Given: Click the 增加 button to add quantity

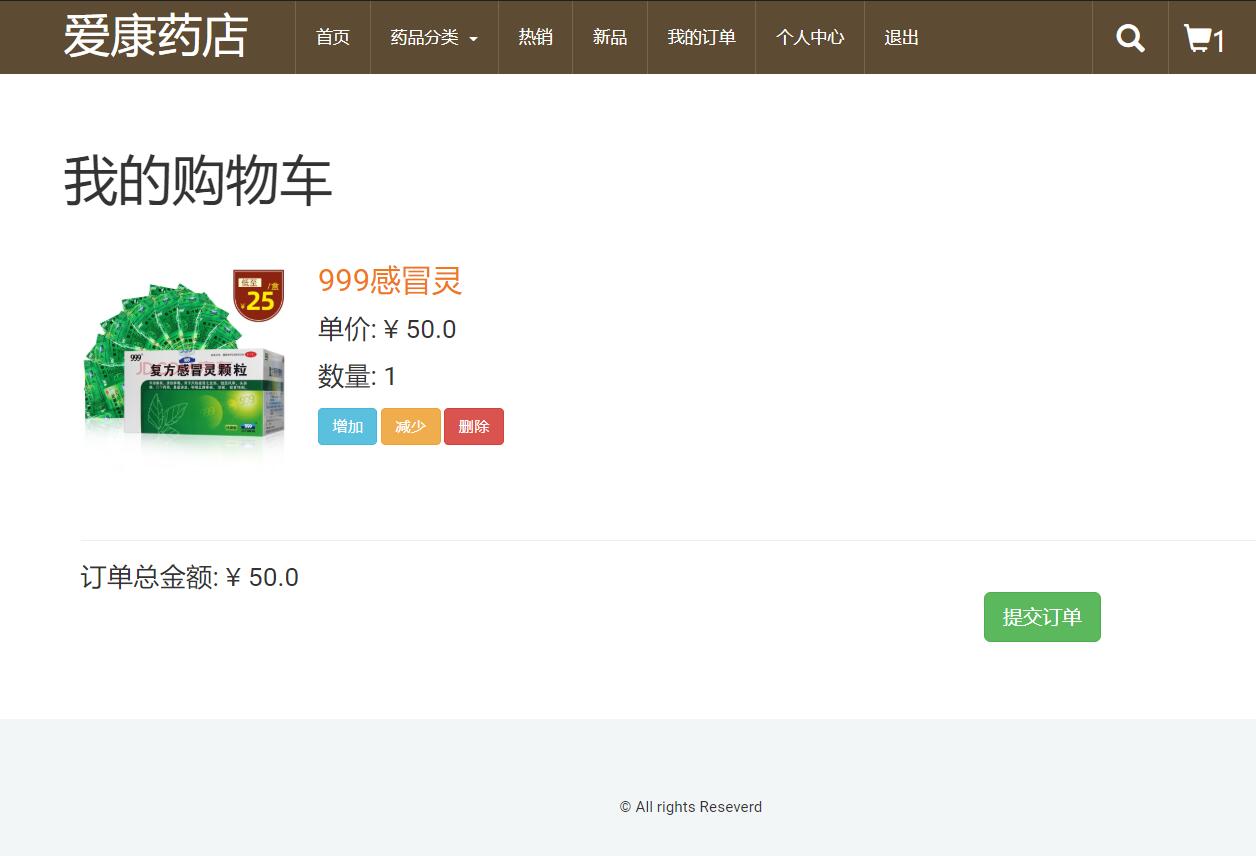Looking at the screenshot, I should point(347,426).
